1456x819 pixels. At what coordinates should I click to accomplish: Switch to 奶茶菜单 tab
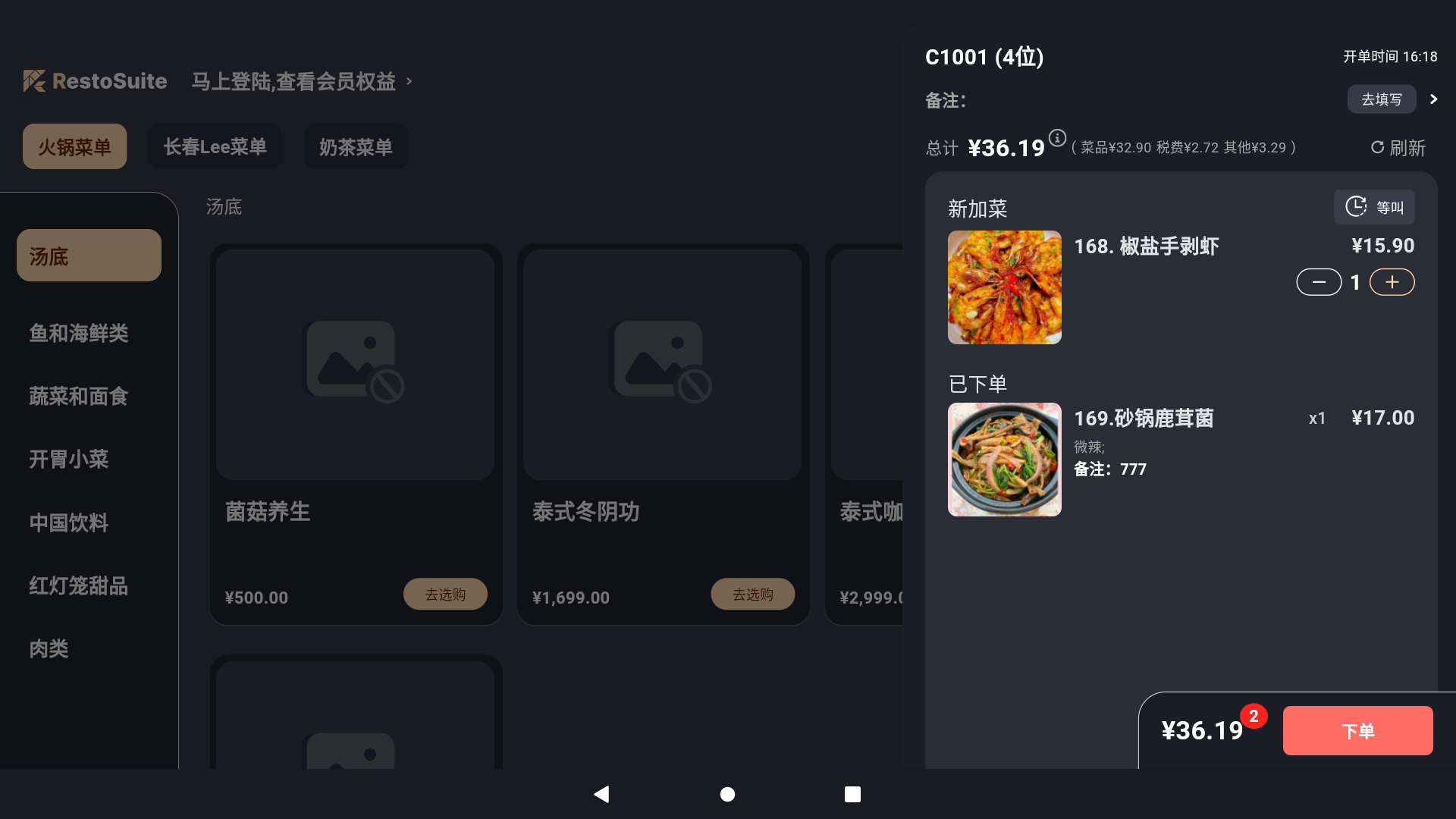pyautogui.click(x=356, y=146)
